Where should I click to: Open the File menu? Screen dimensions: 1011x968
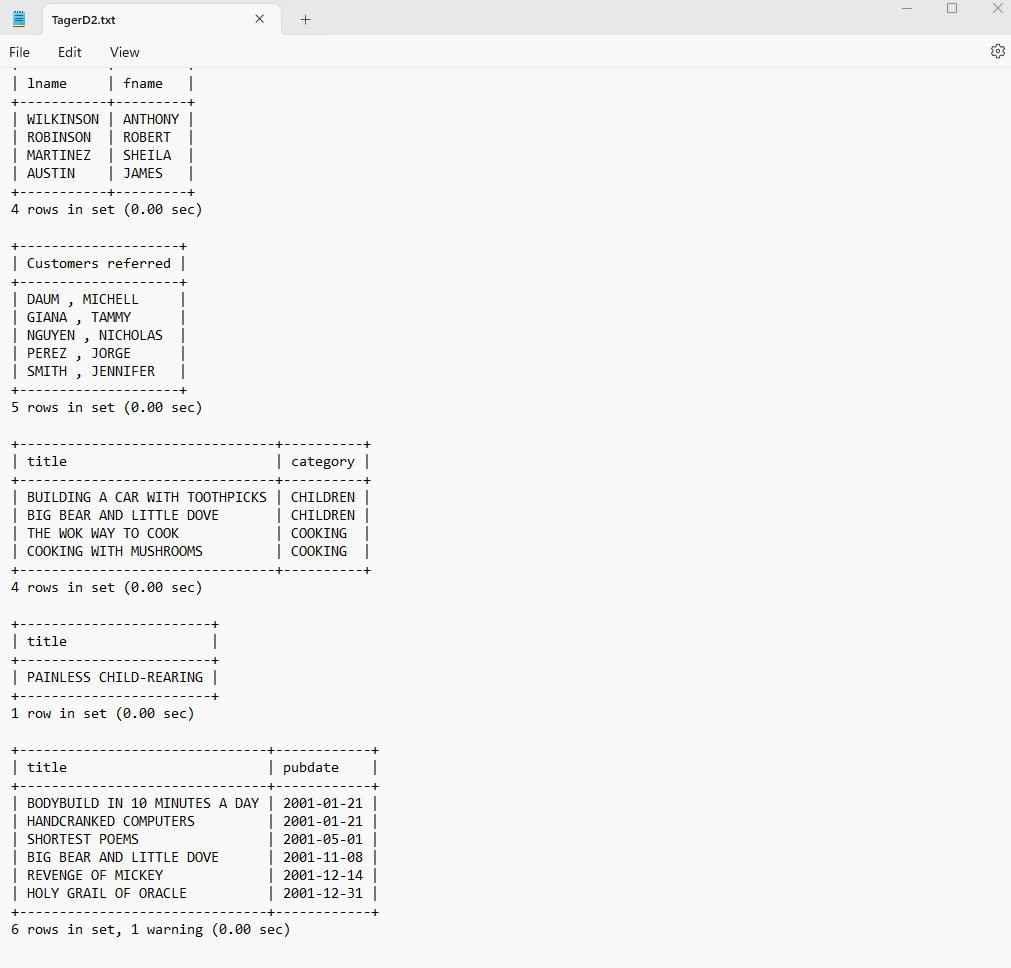click(20, 52)
